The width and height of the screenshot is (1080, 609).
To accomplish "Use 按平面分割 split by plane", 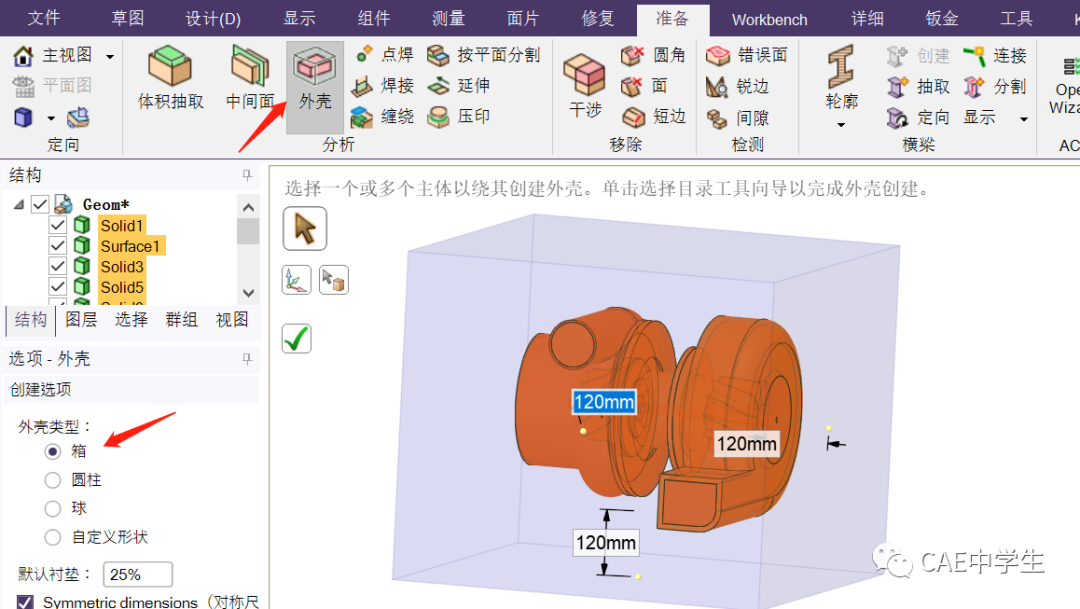I will click(484, 54).
